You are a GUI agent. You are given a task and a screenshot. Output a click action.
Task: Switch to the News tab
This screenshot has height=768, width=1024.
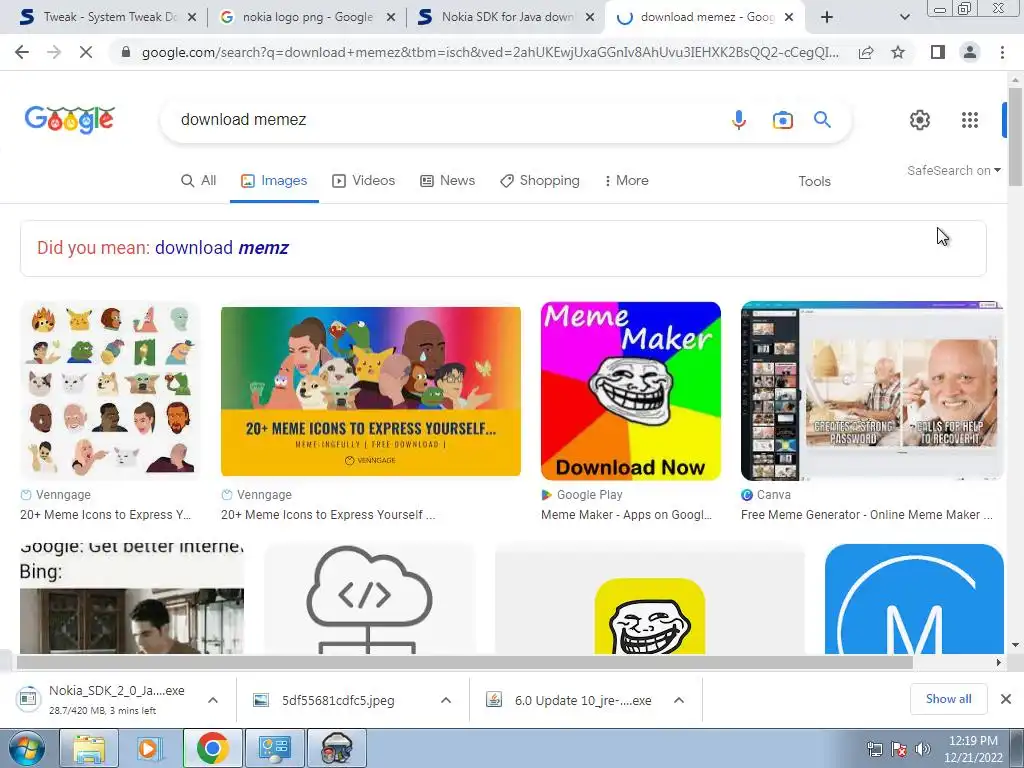tap(447, 181)
